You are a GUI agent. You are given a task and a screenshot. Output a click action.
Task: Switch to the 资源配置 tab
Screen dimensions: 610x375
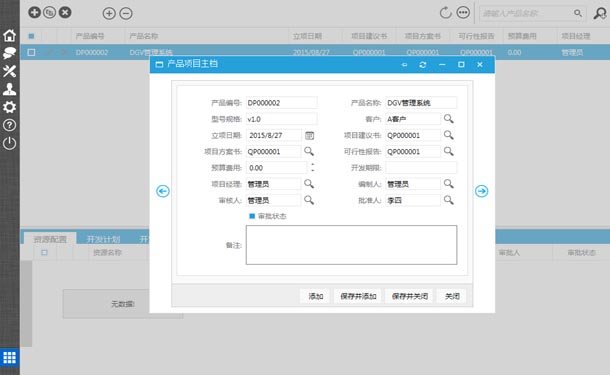coord(50,239)
